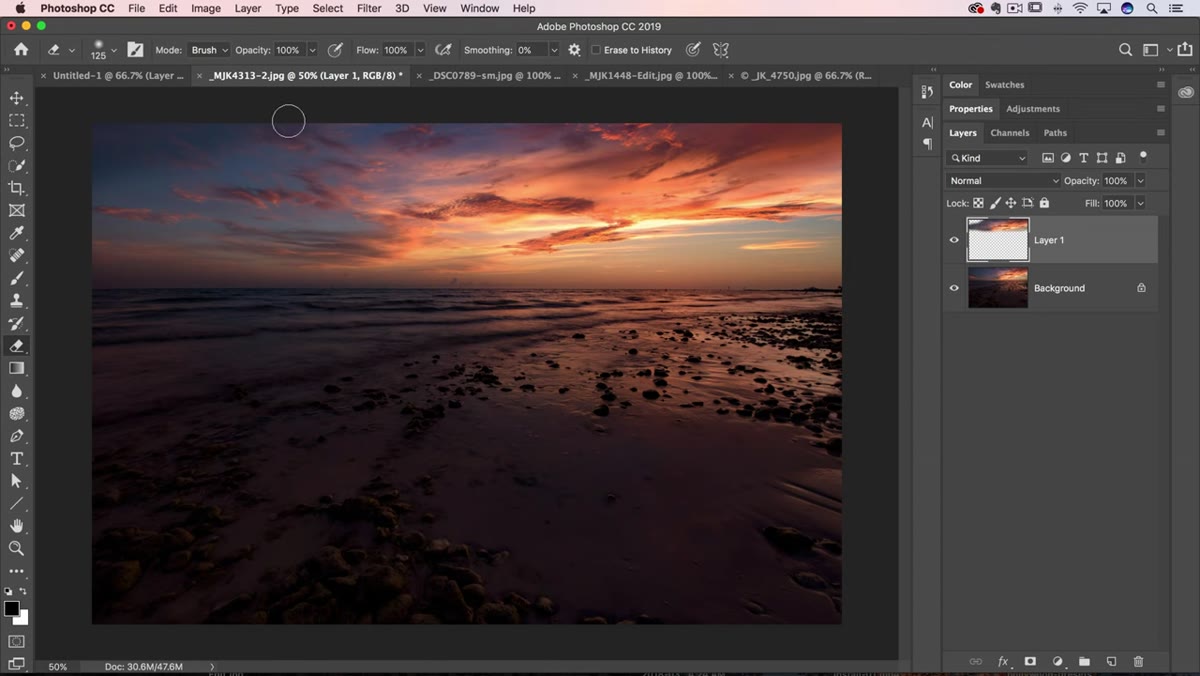This screenshot has width=1200, height=676.
Task: Open tool preset picker arrow
Action: pyautogui.click(x=71, y=50)
